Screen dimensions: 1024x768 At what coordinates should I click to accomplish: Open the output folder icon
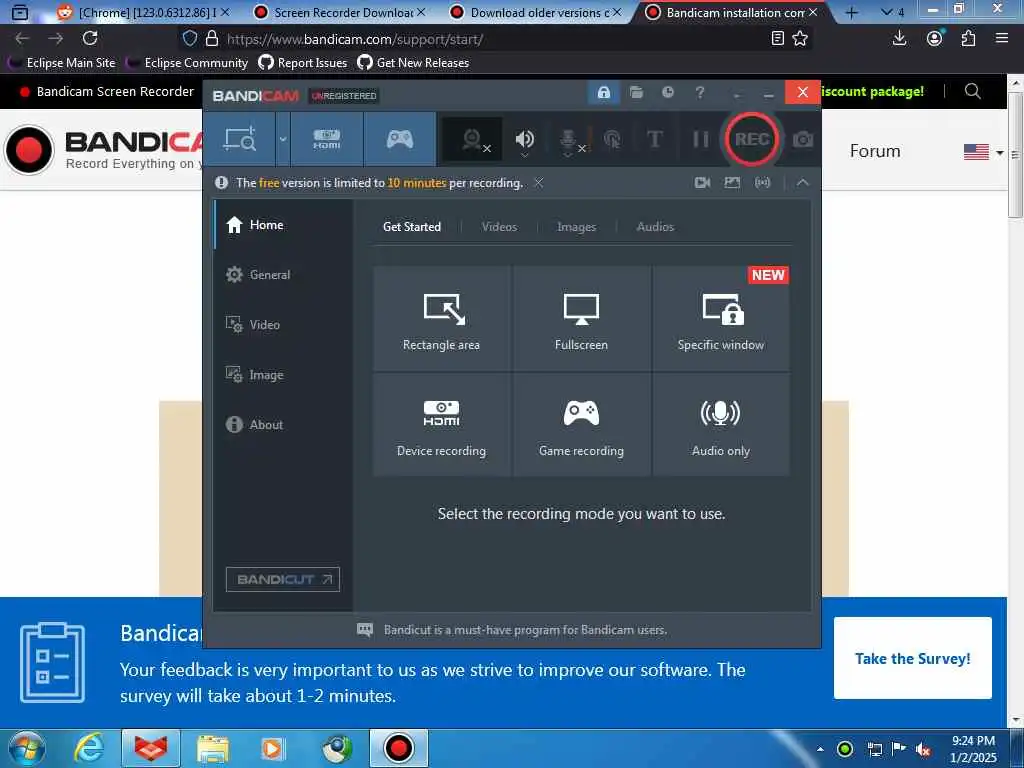pos(636,92)
